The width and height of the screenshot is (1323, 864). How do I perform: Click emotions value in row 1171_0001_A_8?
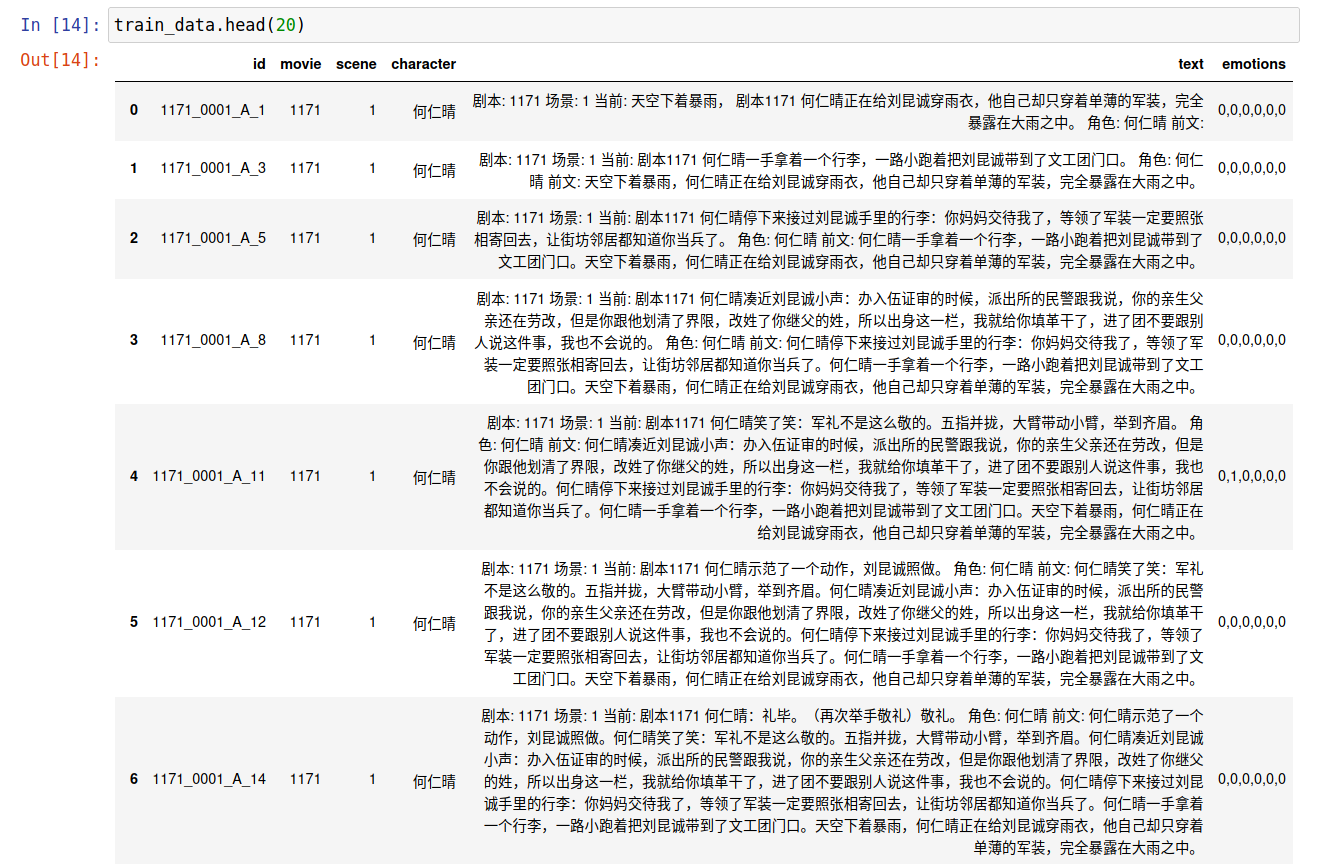click(1252, 341)
